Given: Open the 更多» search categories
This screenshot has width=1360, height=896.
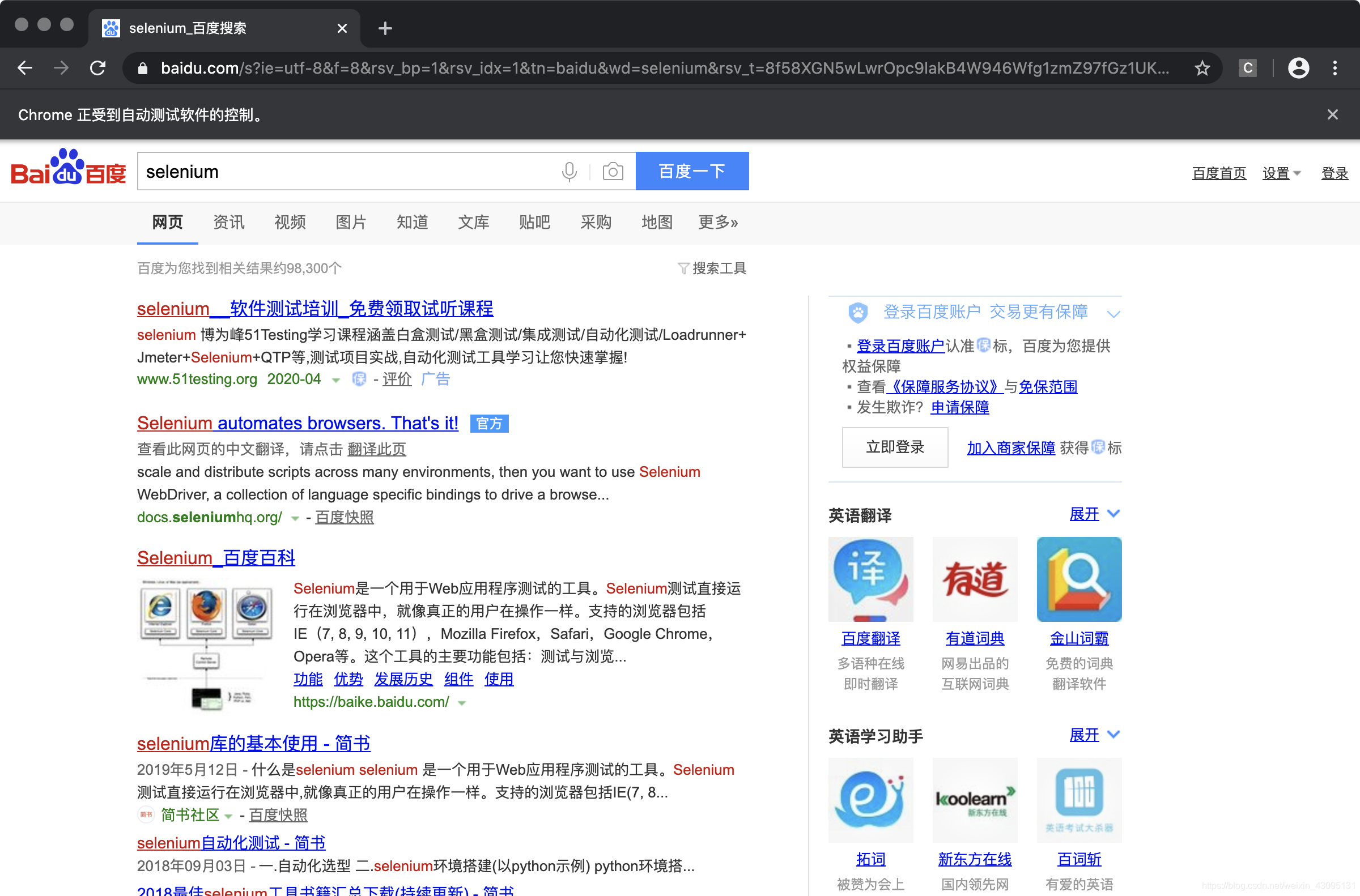Looking at the screenshot, I should tap(718, 221).
